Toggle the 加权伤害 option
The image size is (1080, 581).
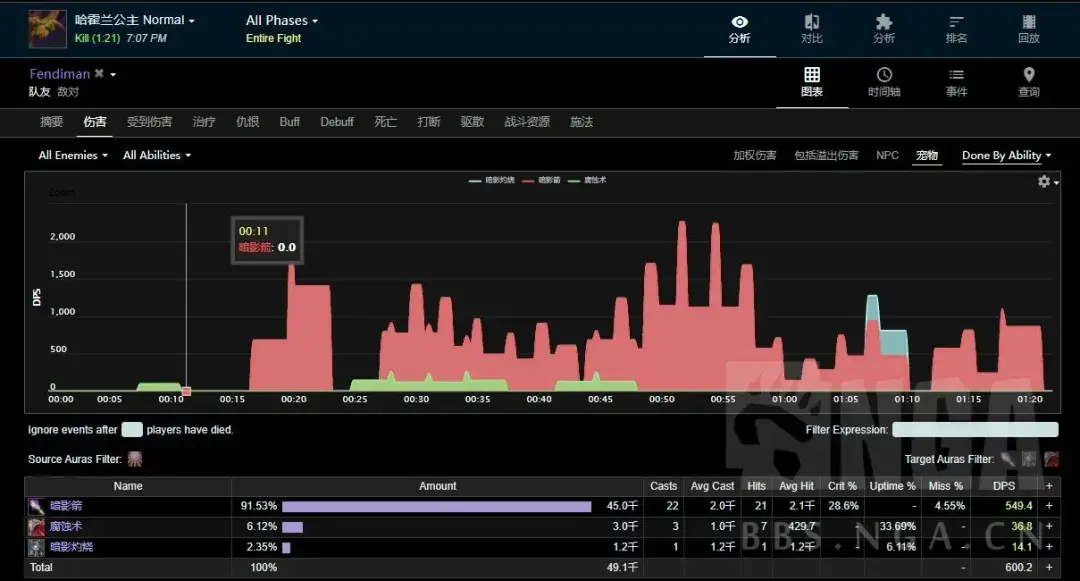(754, 156)
